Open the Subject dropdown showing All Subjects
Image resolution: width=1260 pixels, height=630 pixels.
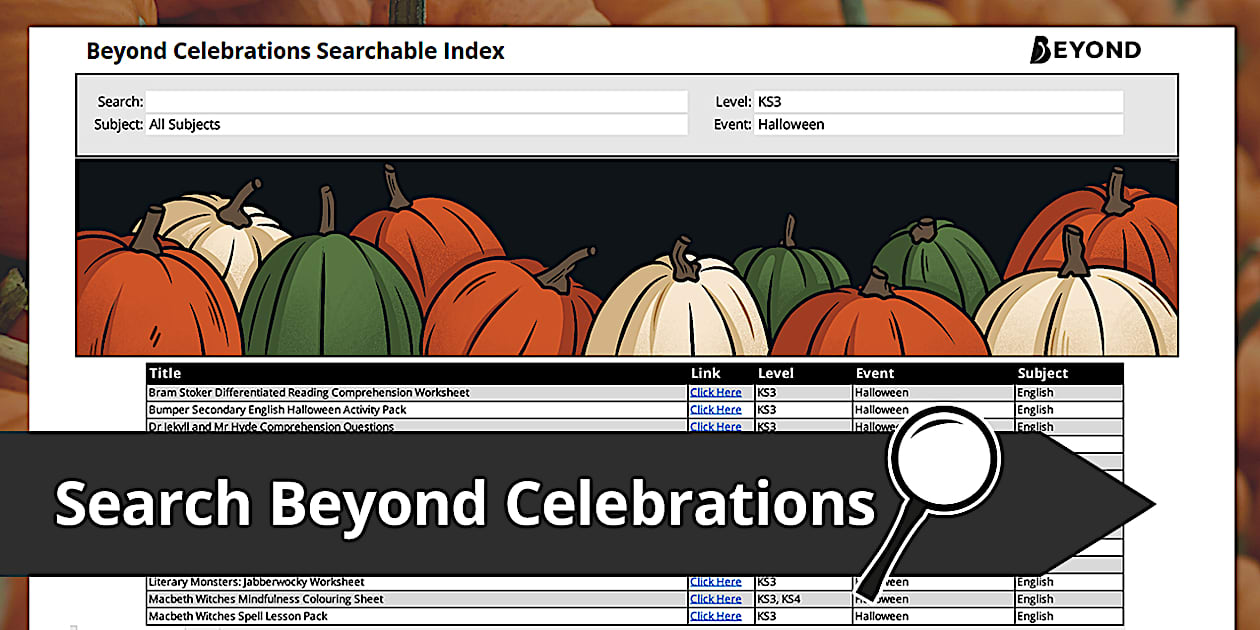(x=416, y=125)
